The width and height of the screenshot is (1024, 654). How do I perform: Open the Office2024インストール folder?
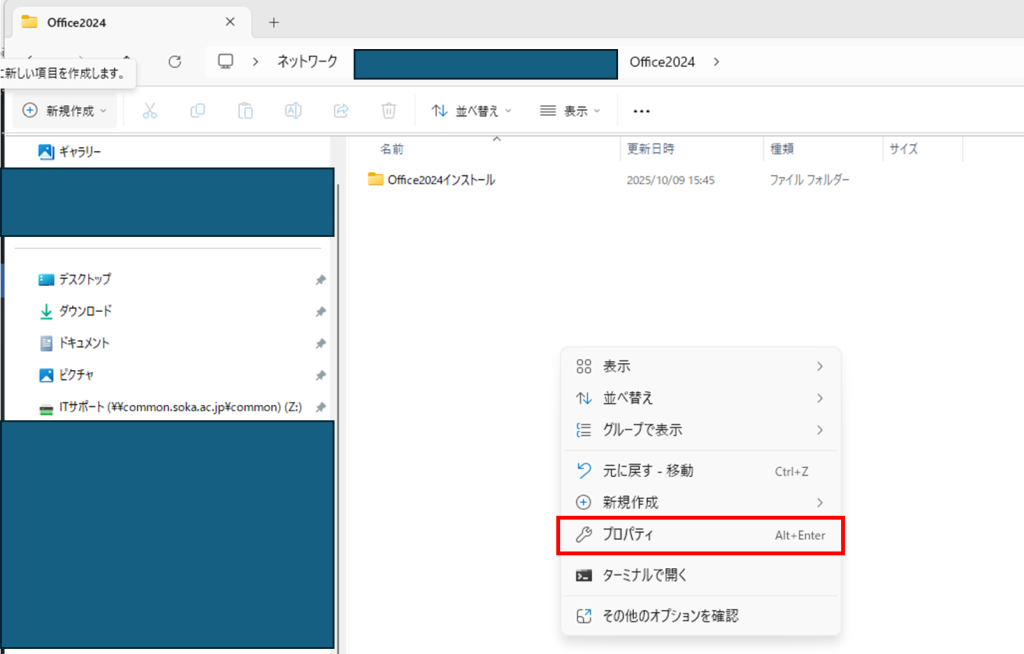pos(440,180)
